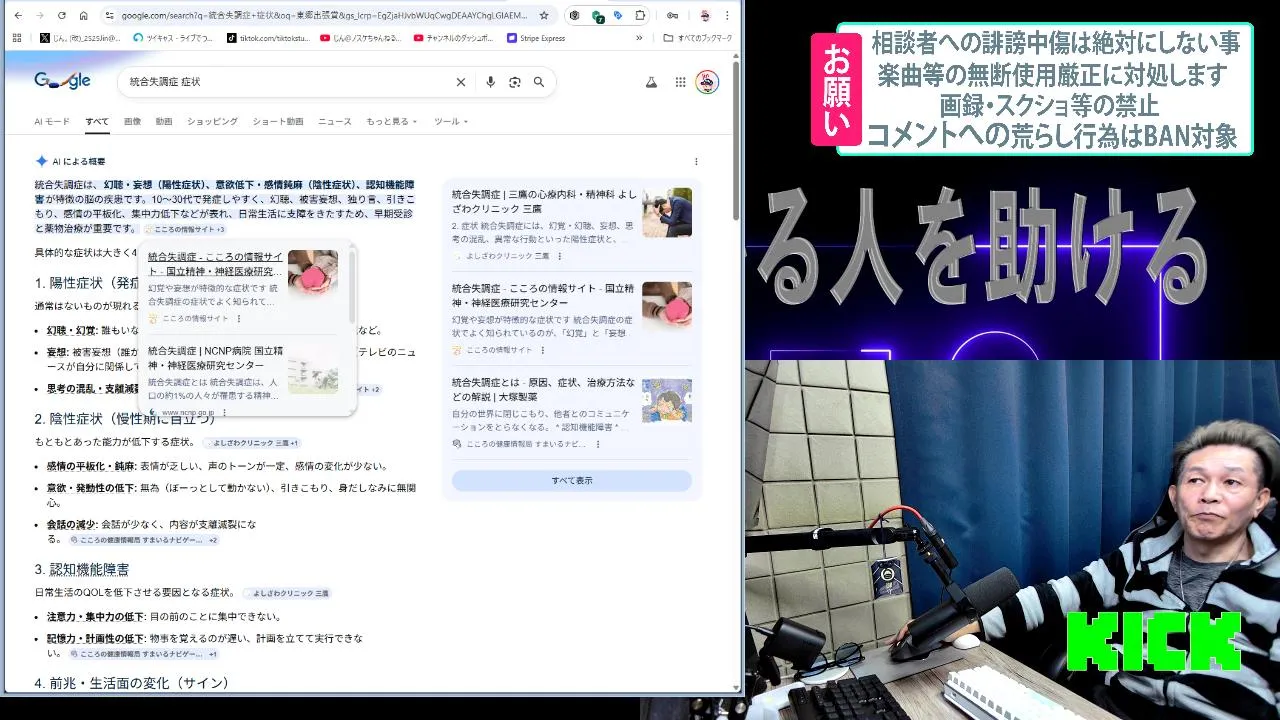1280x720 pixels.
Task: Open options for popup こころの情報サイト source
Action: (239, 319)
